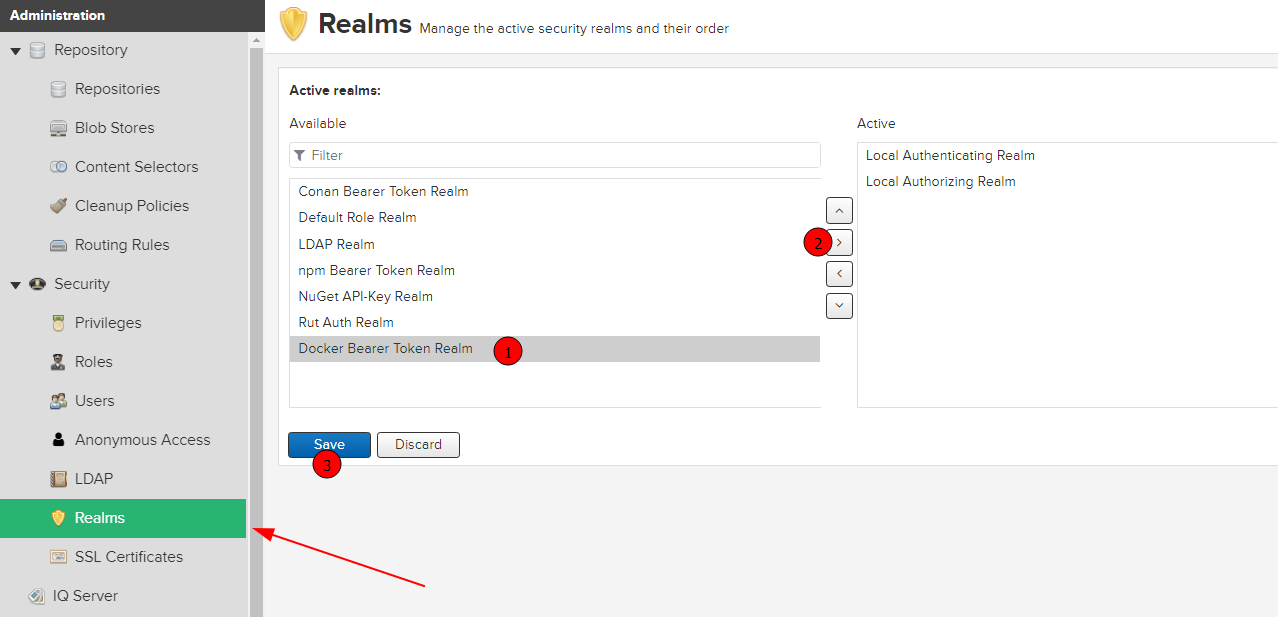The width and height of the screenshot is (1278, 617).
Task: Click the LDAP book icon
Action: (x=58, y=479)
